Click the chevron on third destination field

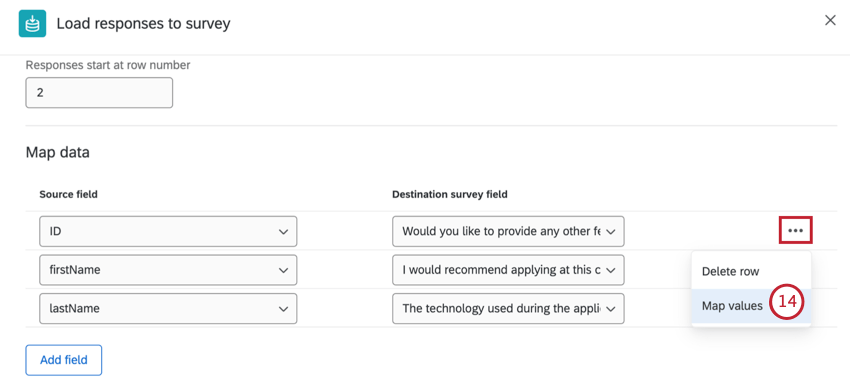pos(610,309)
